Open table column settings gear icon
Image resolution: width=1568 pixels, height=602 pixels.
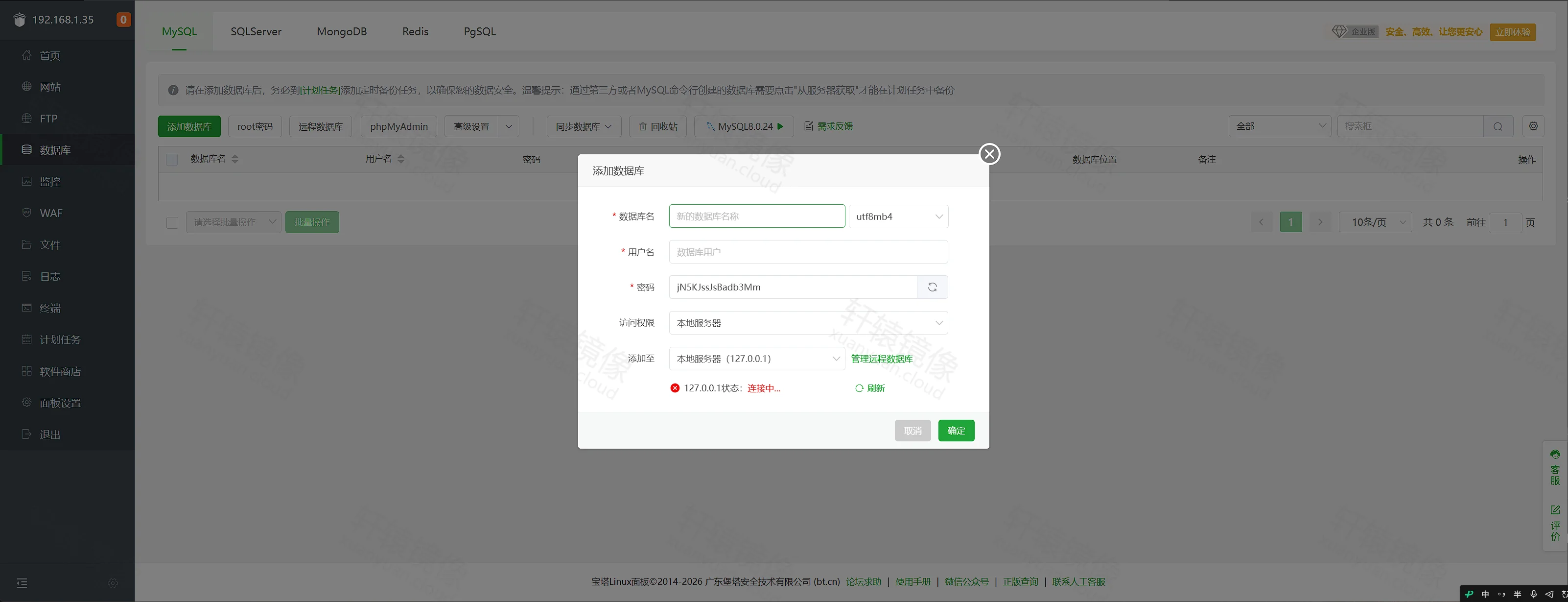(1533, 126)
